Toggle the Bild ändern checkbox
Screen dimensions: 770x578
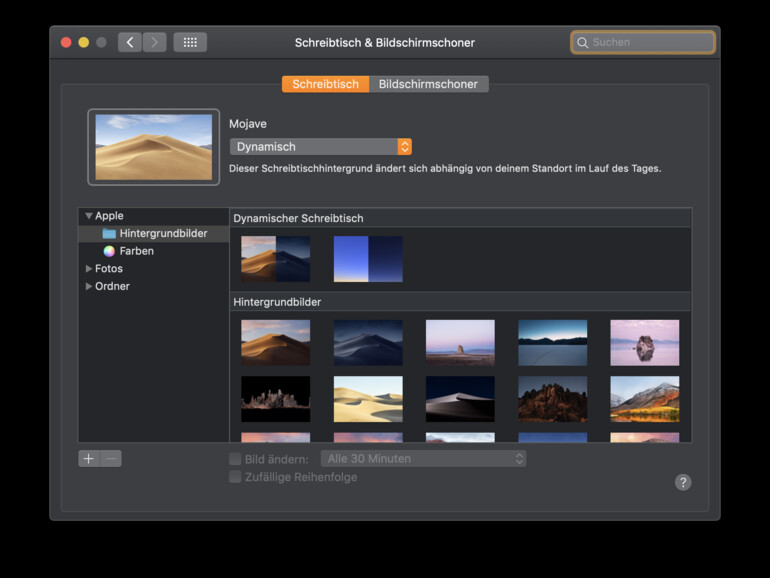[235, 459]
